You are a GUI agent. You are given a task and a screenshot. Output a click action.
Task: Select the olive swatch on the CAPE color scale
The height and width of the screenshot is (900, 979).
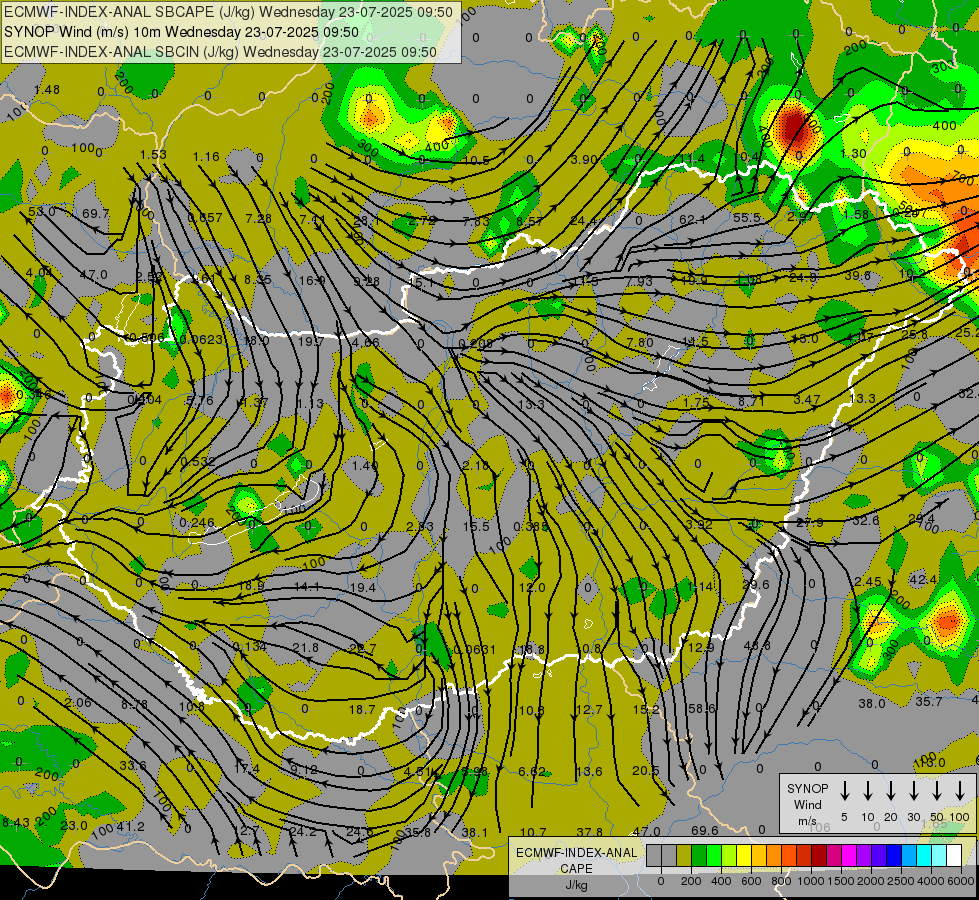684,856
